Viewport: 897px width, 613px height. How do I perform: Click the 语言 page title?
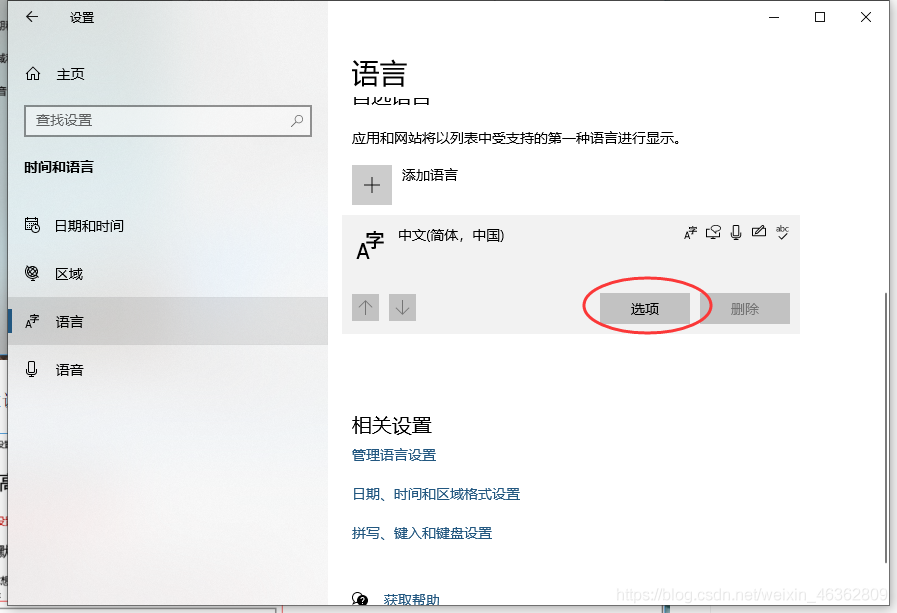pos(379,74)
